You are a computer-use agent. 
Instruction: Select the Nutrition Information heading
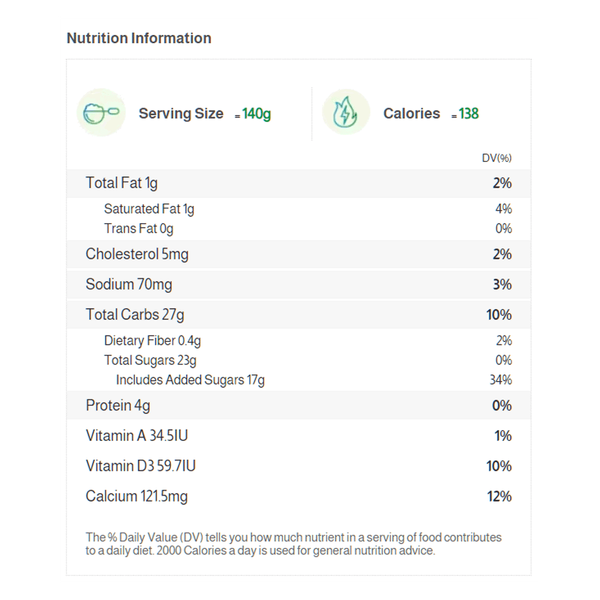click(138, 38)
